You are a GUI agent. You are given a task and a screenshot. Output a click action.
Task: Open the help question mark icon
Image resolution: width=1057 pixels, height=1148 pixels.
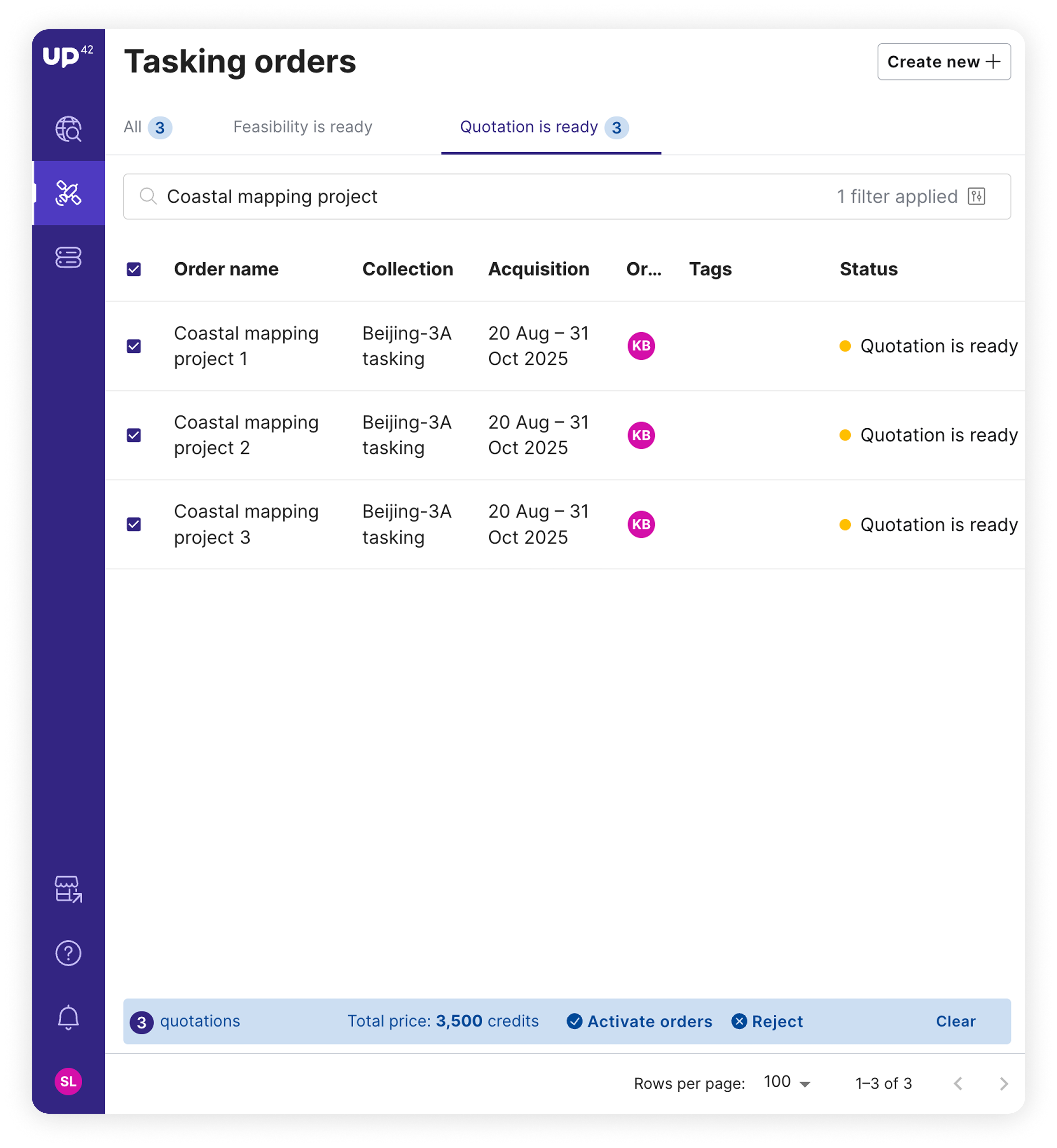point(68,953)
